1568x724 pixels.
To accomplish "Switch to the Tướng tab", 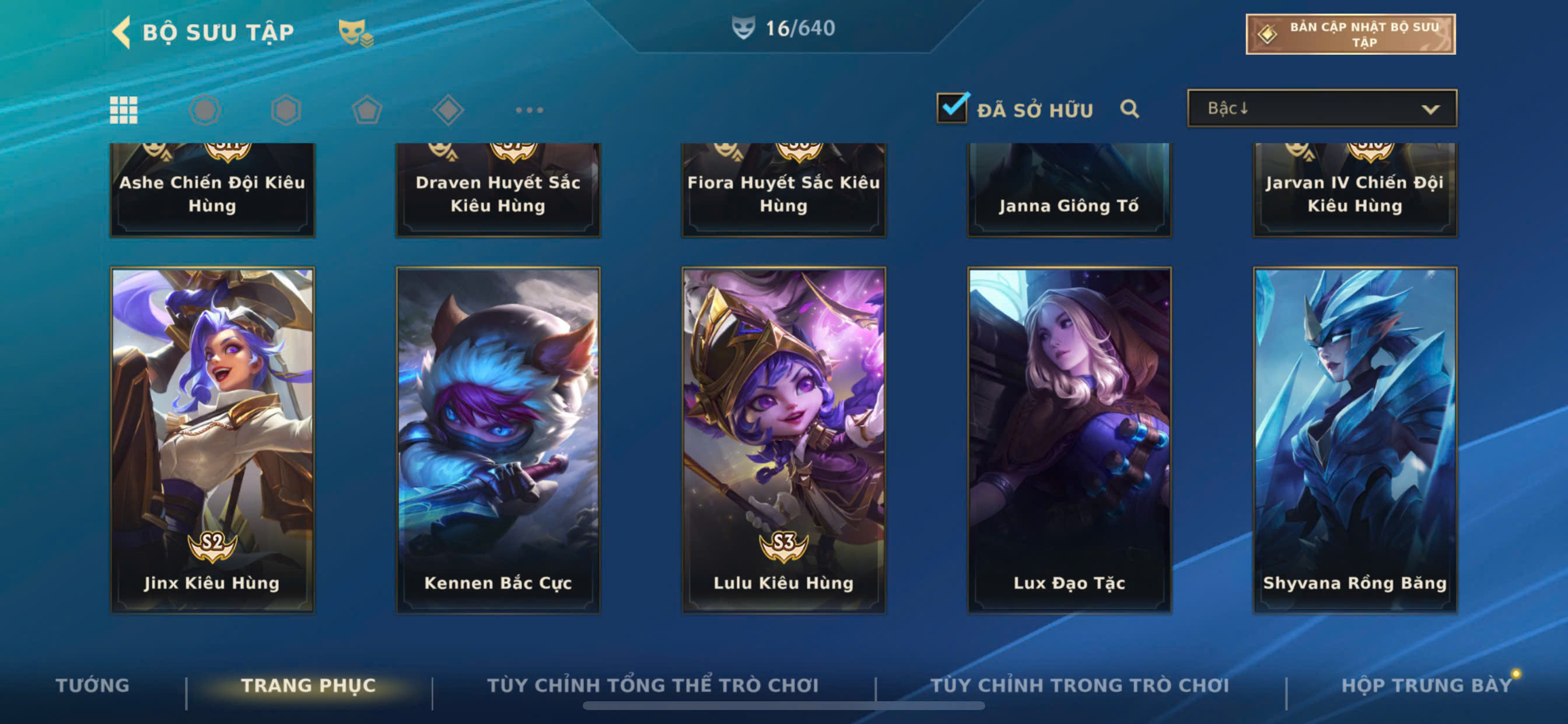I will [x=93, y=685].
